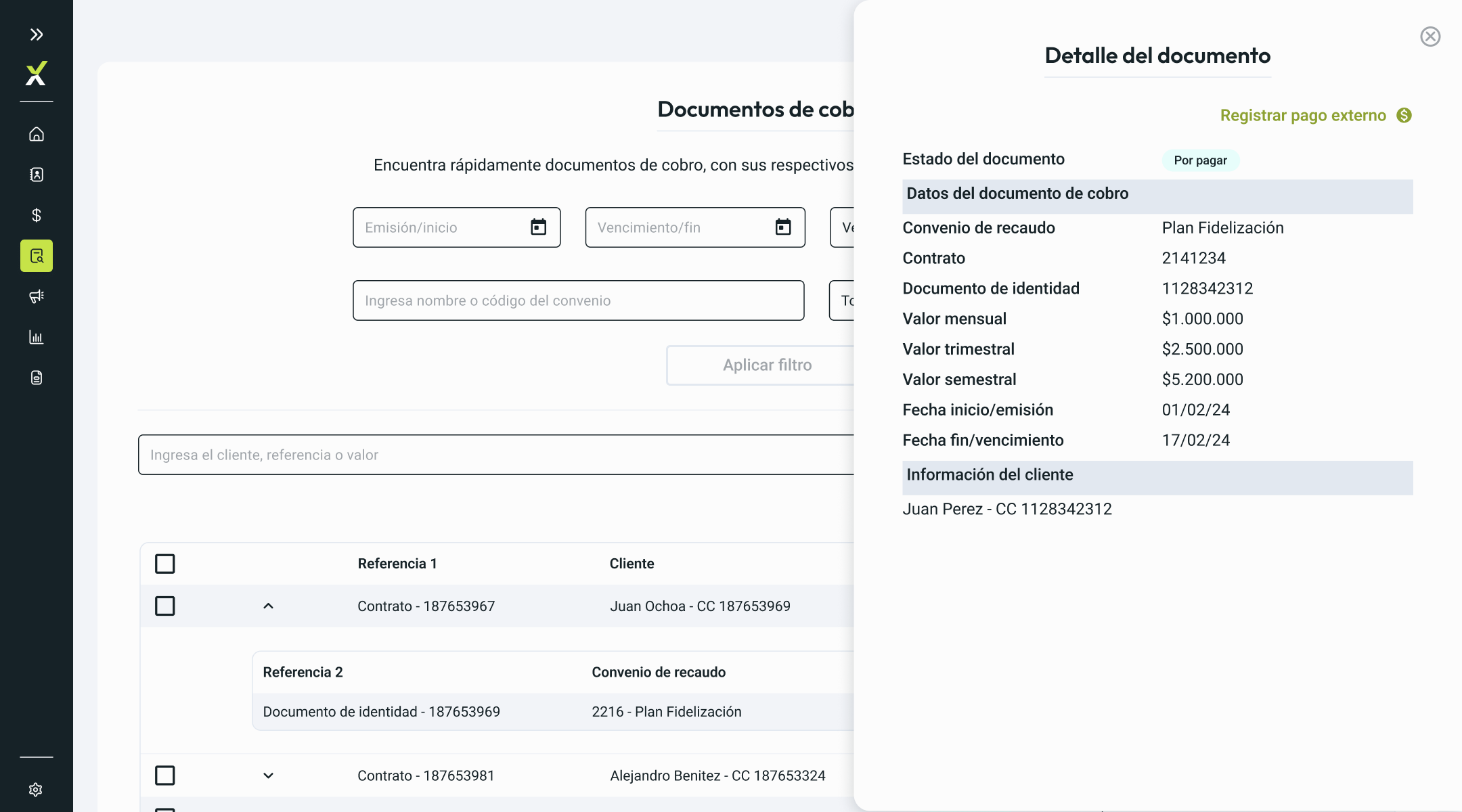Click Contrato - 187653967 reference text
Screen dimensions: 1462x812
click(x=426, y=606)
